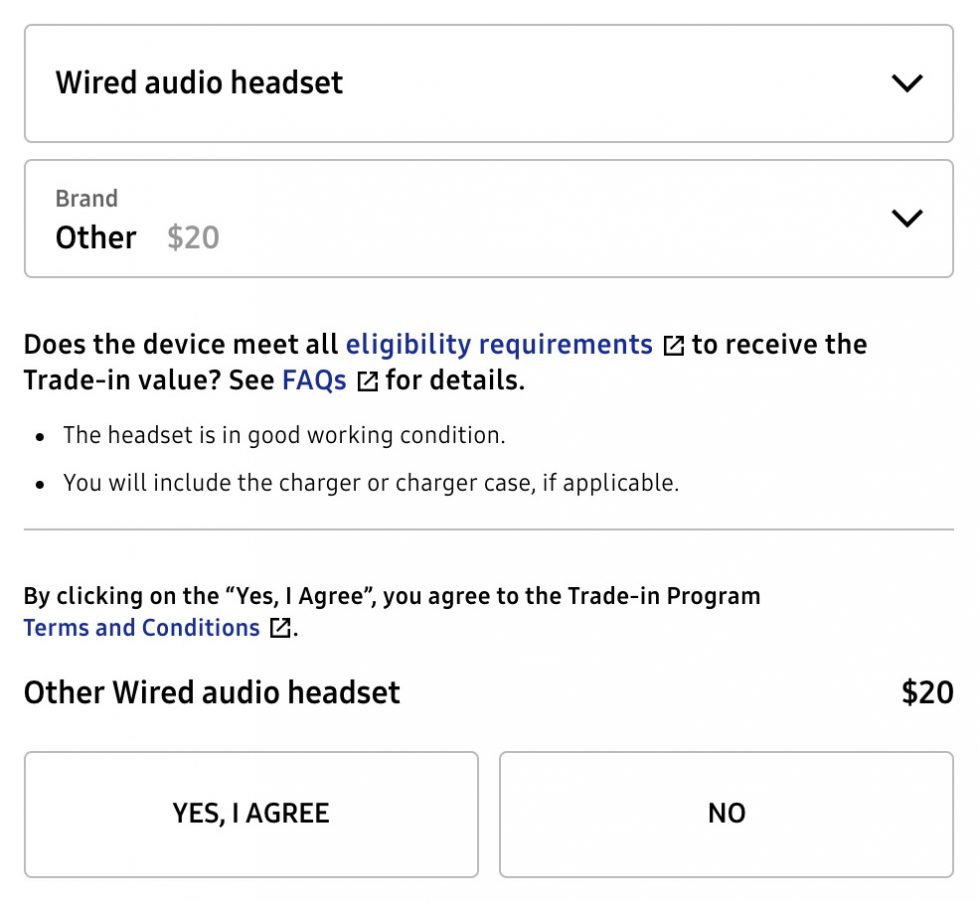Click the horizontal divider line above the agreement text
This screenshot has height=902, width=980.
tap(488, 529)
